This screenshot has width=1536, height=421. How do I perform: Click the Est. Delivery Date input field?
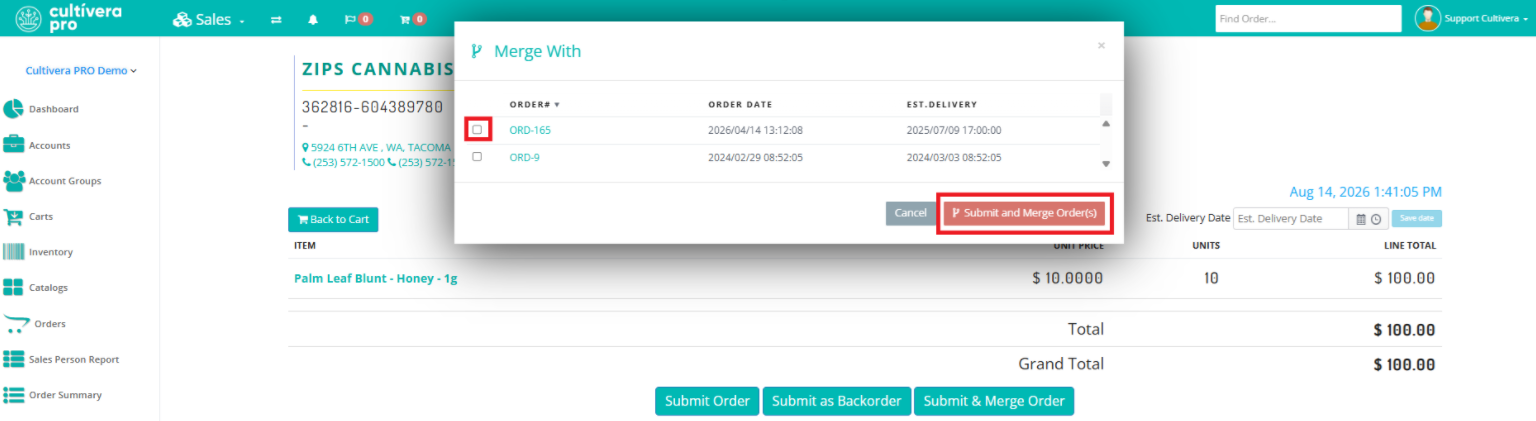(1291, 219)
